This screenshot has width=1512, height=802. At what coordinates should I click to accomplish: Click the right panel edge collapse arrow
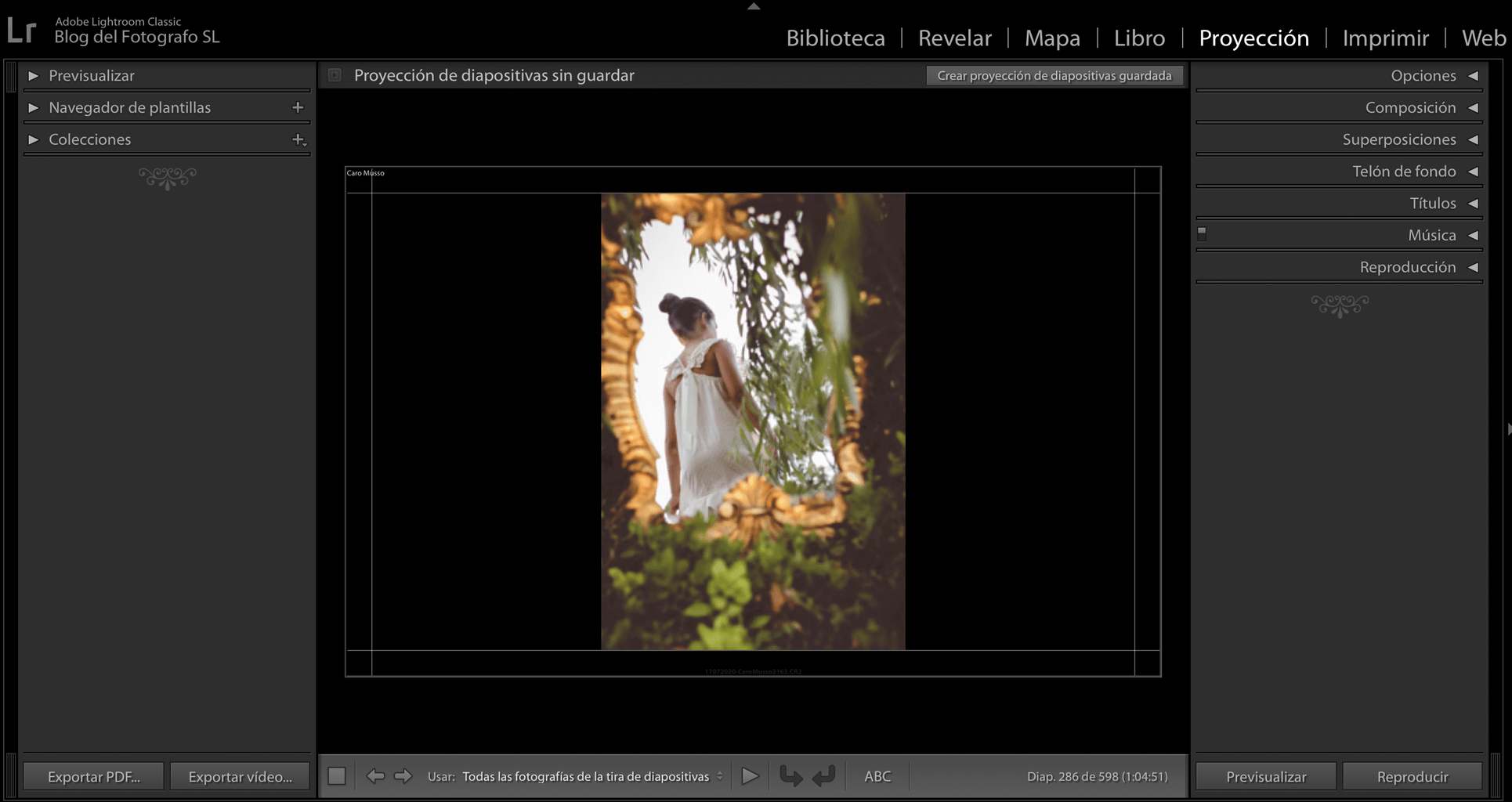click(x=1508, y=429)
